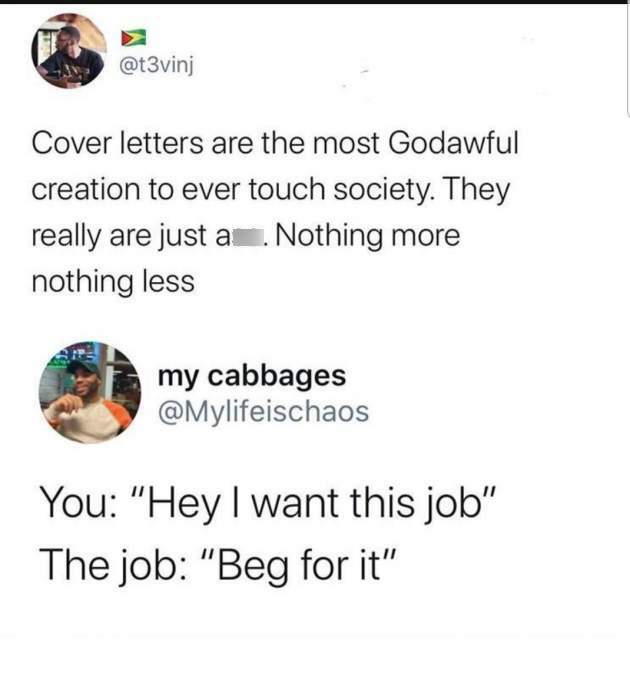
Task: Click the 'nothing less' line
Action: coord(113,282)
